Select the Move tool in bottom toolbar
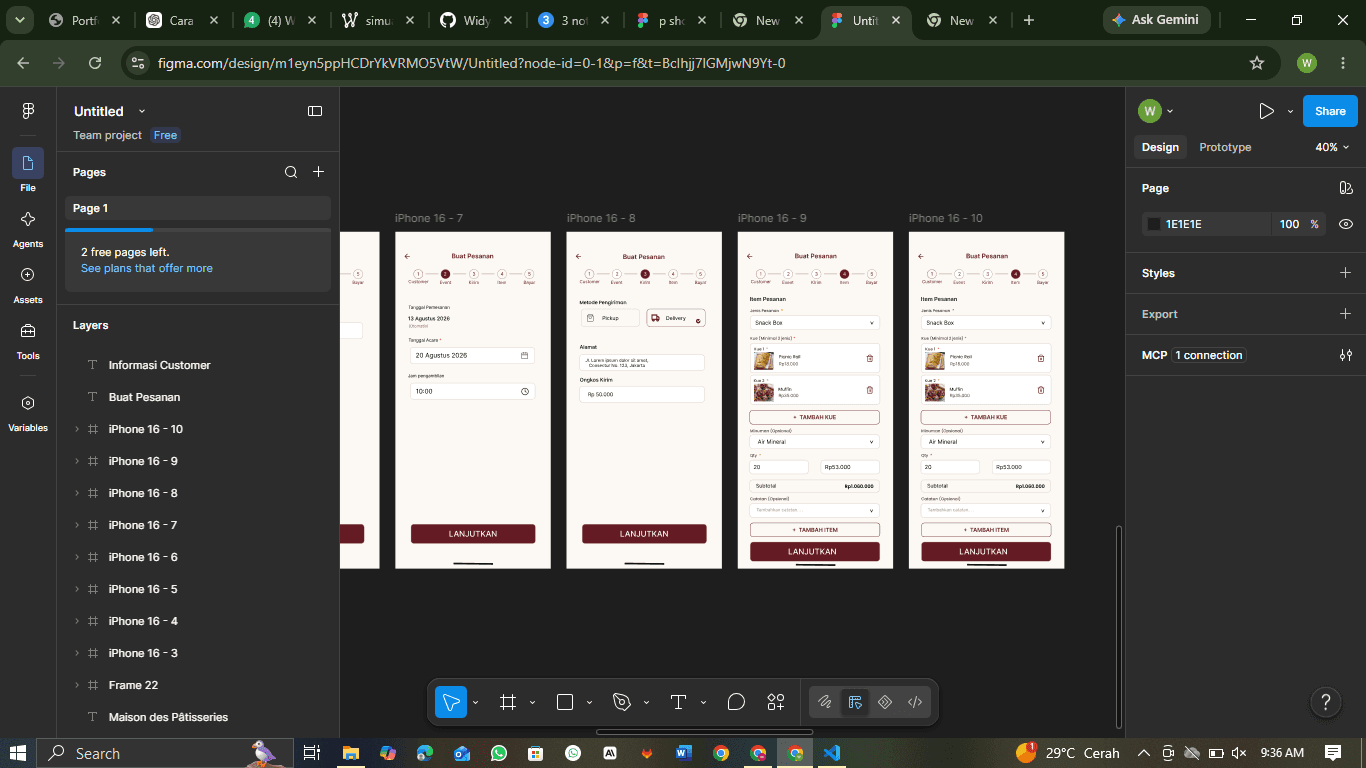The image size is (1366, 768). [x=451, y=702]
